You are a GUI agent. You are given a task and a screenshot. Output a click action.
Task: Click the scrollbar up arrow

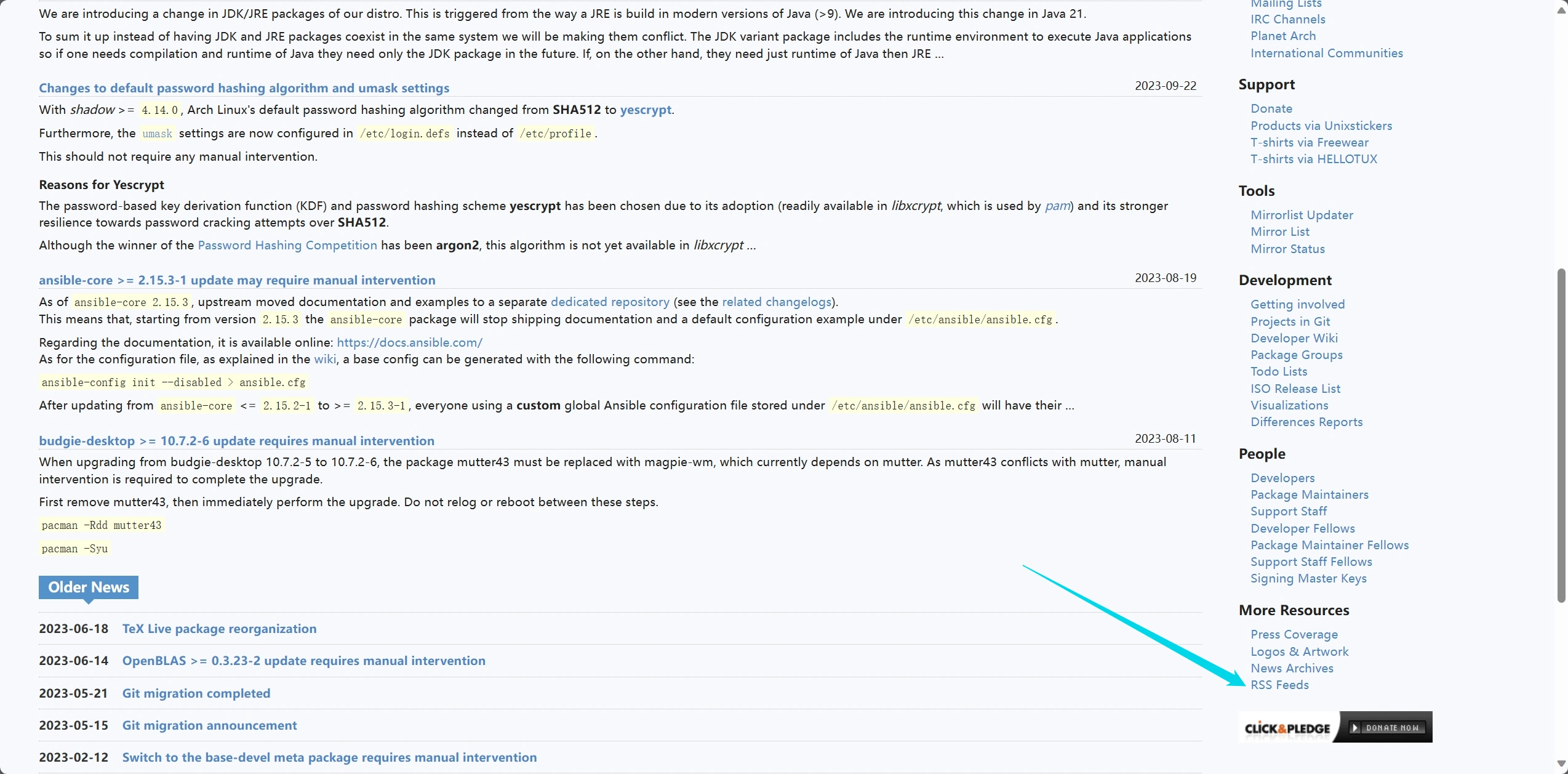[1561, 10]
